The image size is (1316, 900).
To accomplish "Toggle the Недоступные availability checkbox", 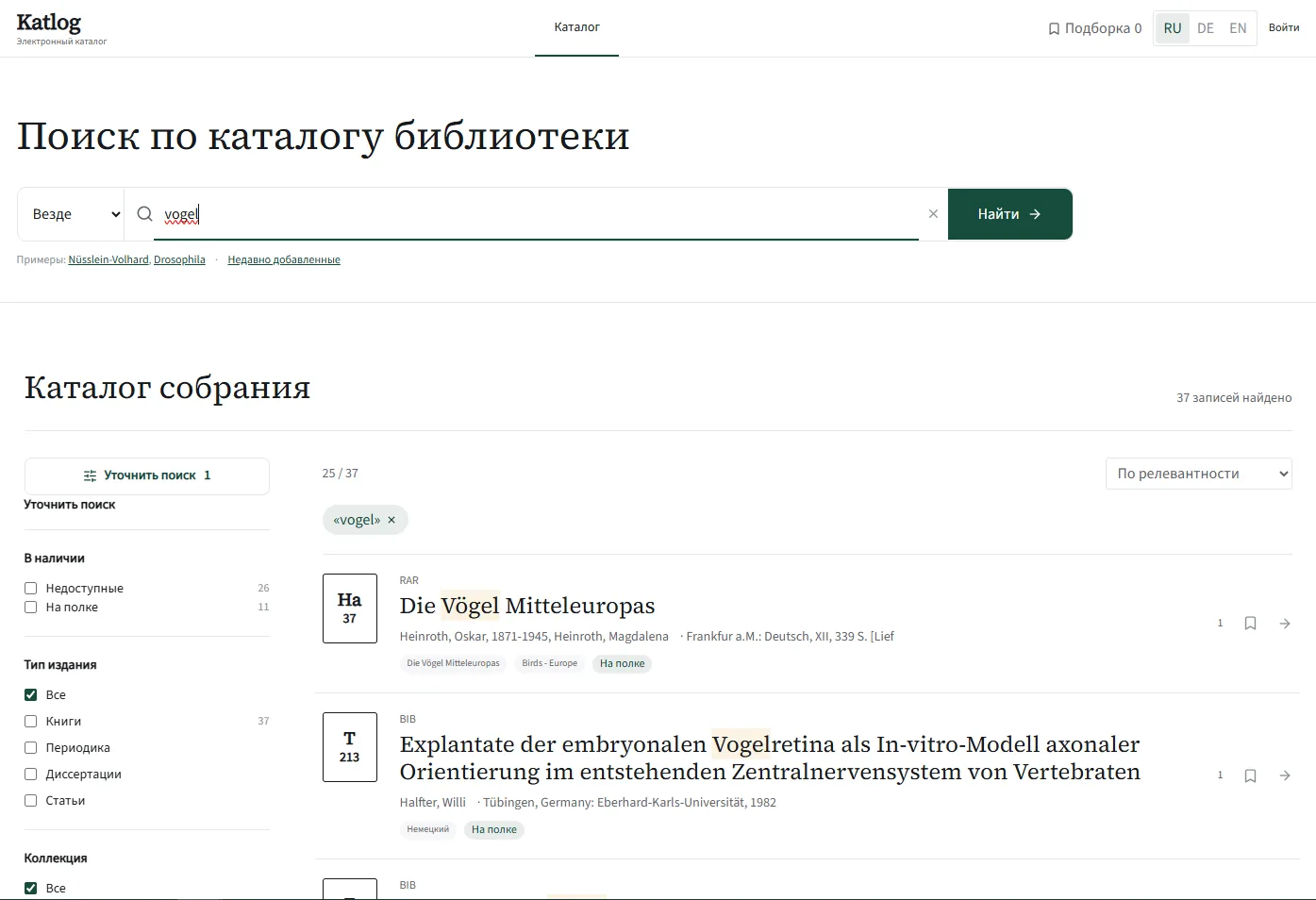I will pyautogui.click(x=30, y=589).
